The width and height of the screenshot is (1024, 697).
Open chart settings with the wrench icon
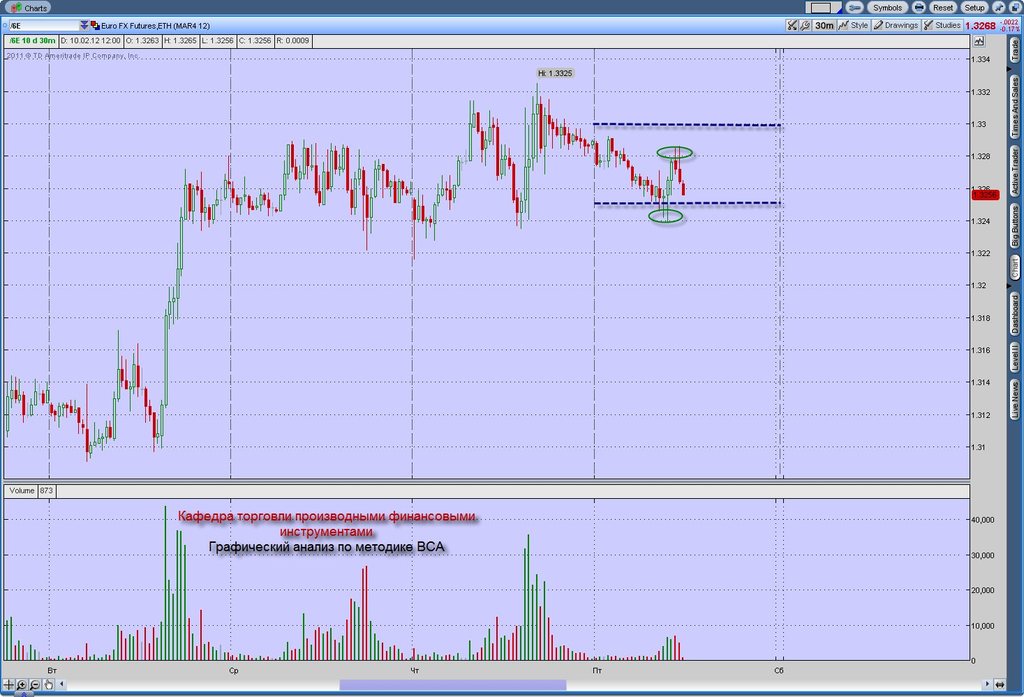pyautogui.click(x=805, y=25)
